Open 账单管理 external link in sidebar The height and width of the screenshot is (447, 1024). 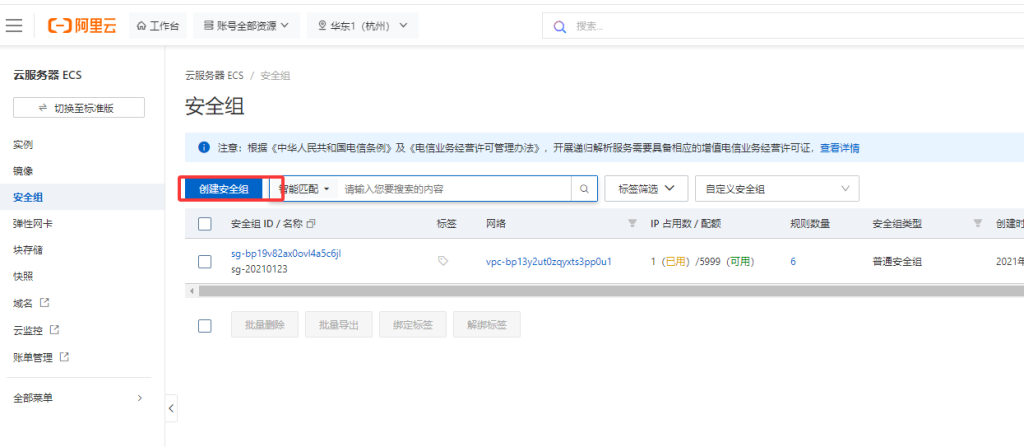pyautogui.click(x=41, y=357)
